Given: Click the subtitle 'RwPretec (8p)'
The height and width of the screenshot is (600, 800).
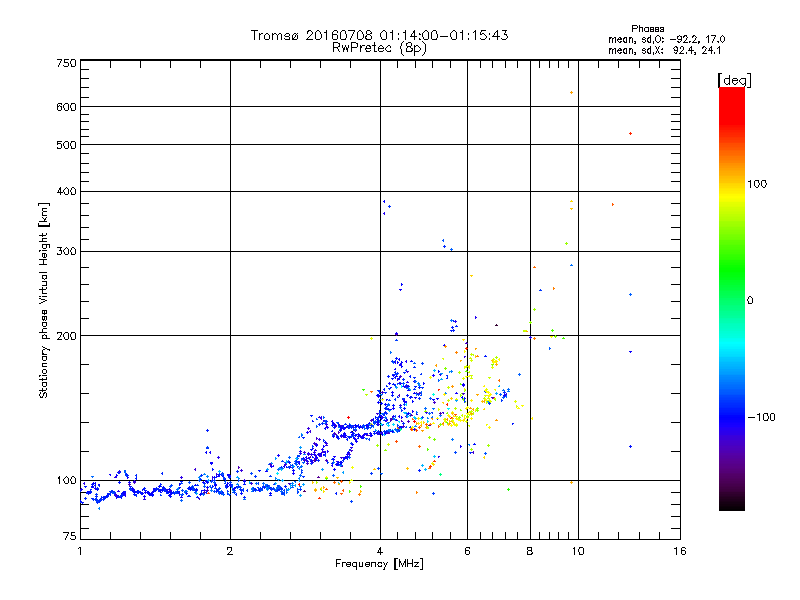Looking at the screenshot, I should [x=379, y=48].
